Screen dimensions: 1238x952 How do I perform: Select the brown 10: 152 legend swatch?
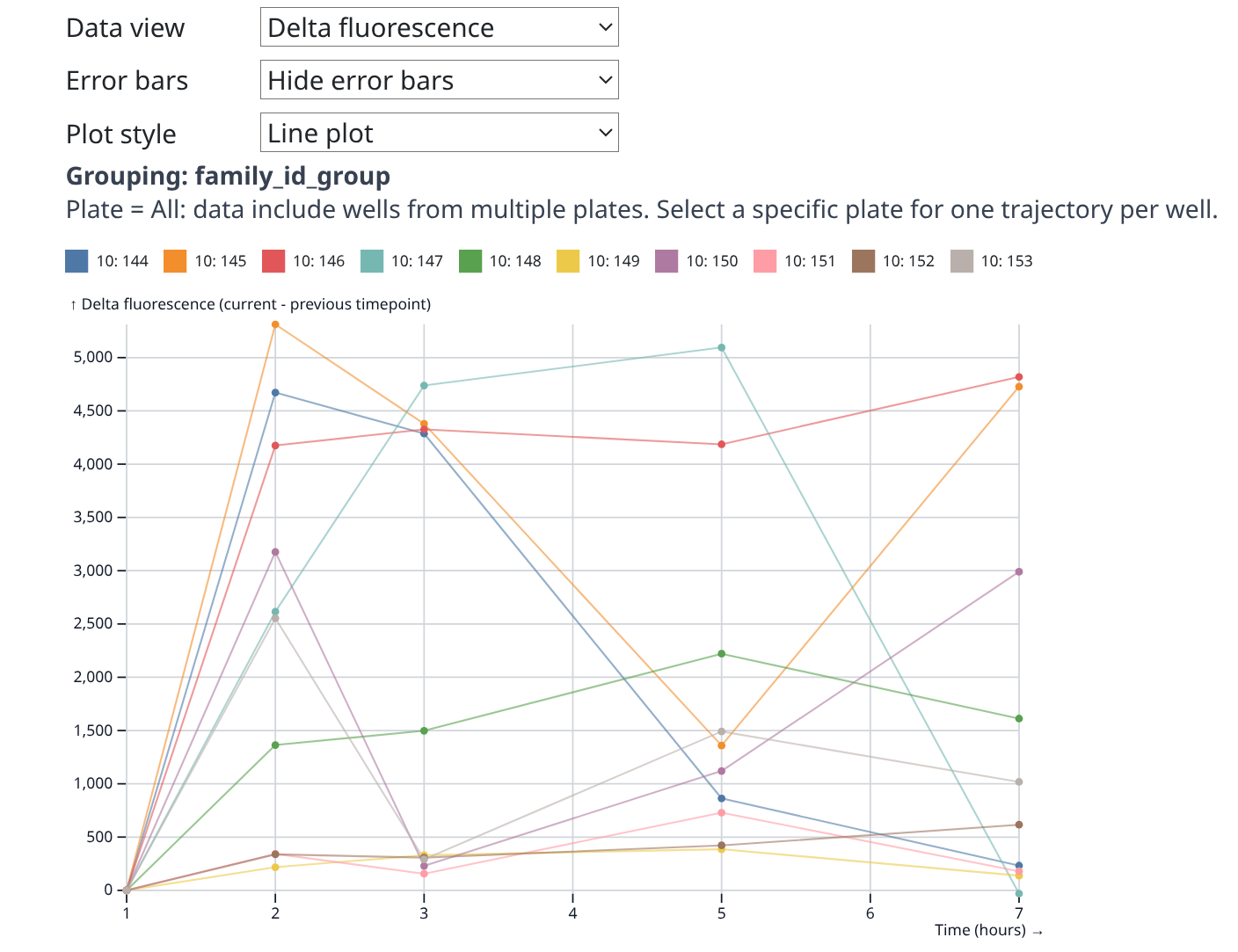tap(863, 261)
